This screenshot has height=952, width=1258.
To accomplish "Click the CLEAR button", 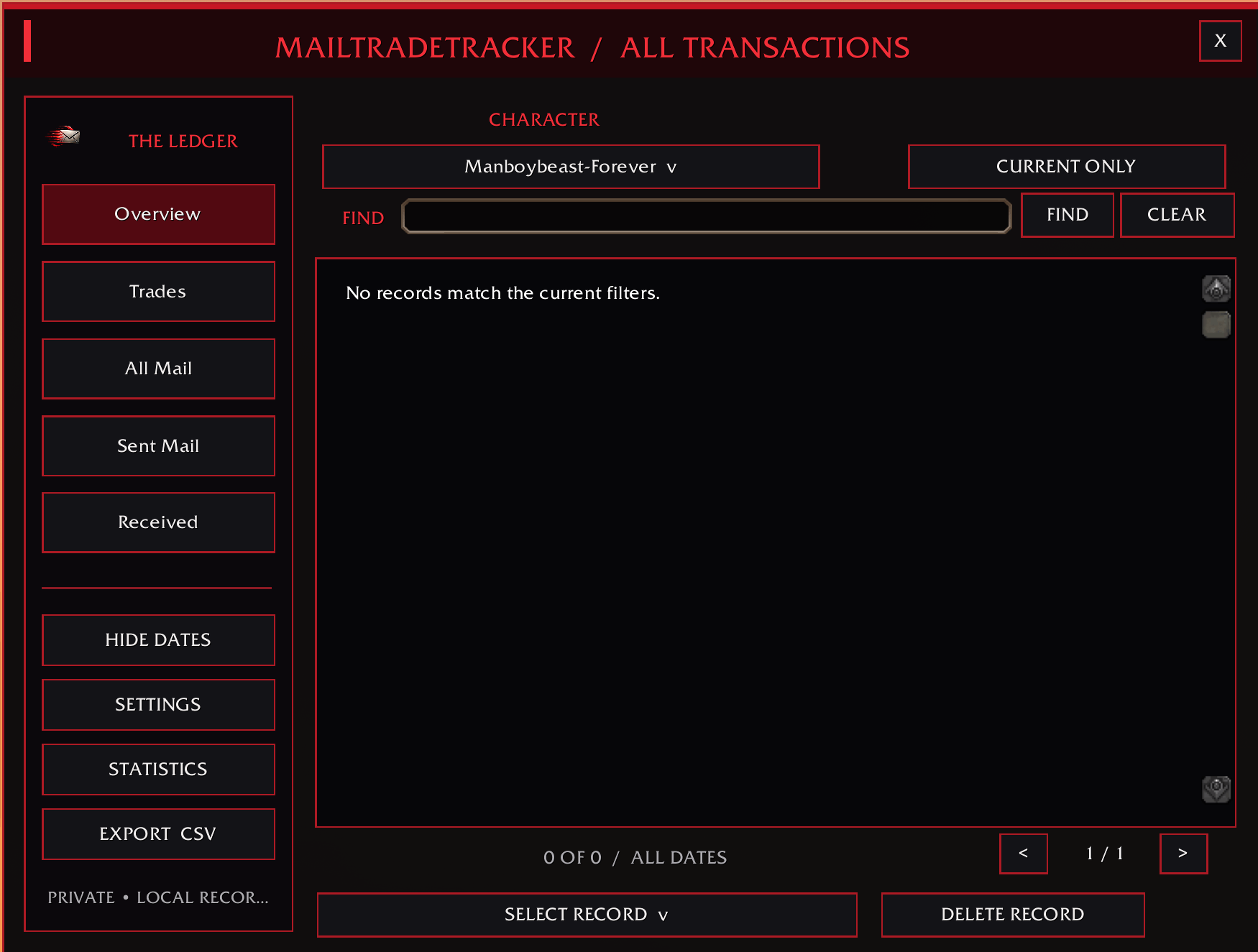I will click(1177, 215).
